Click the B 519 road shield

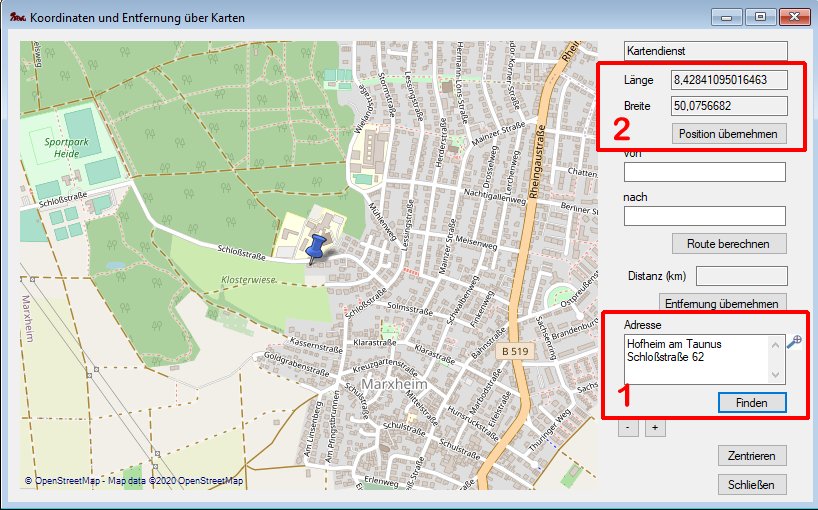pos(516,351)
